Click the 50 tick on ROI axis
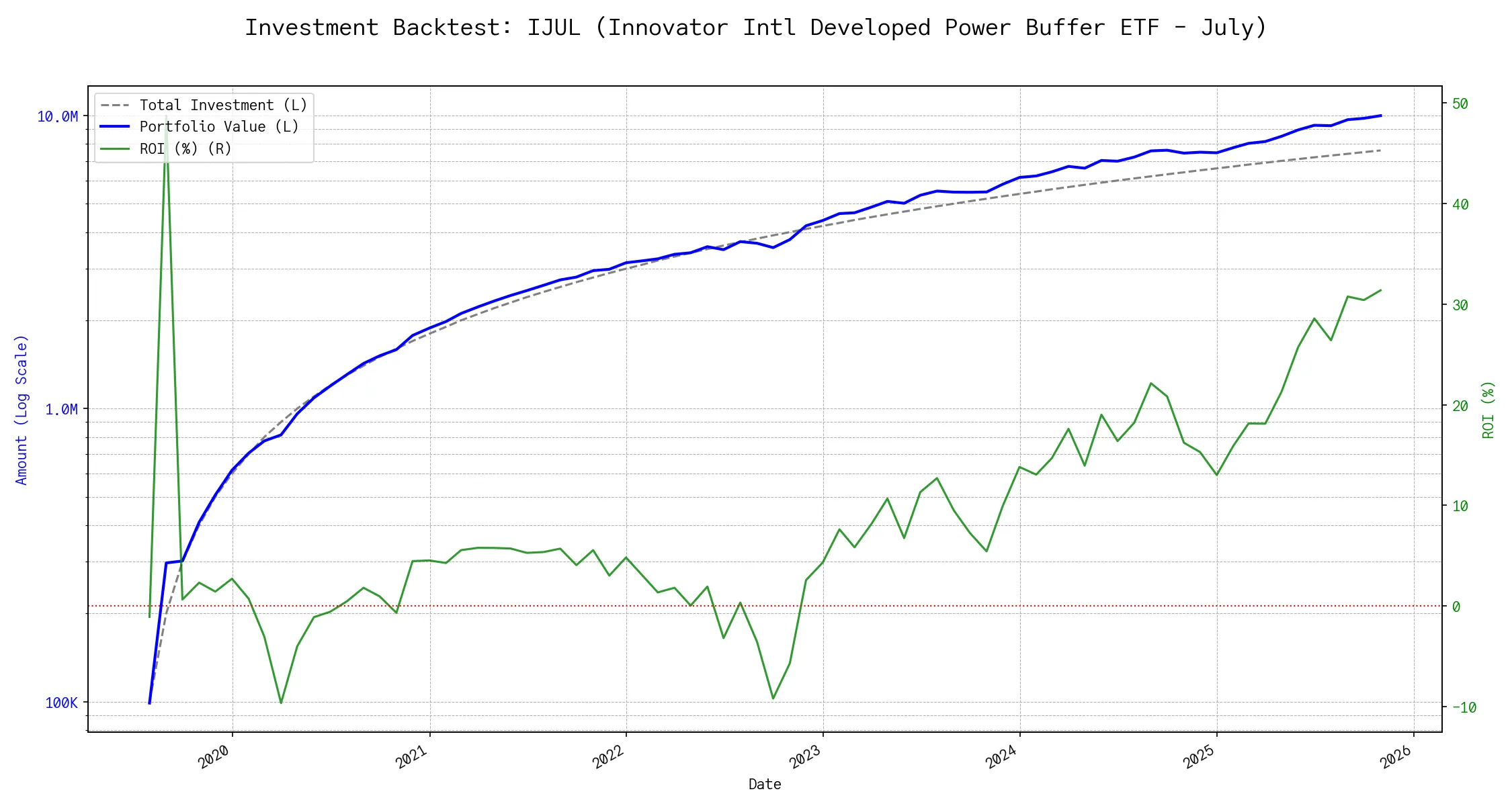The height and width of the screenshot is (806, 1512). (x=1460, y=104)
